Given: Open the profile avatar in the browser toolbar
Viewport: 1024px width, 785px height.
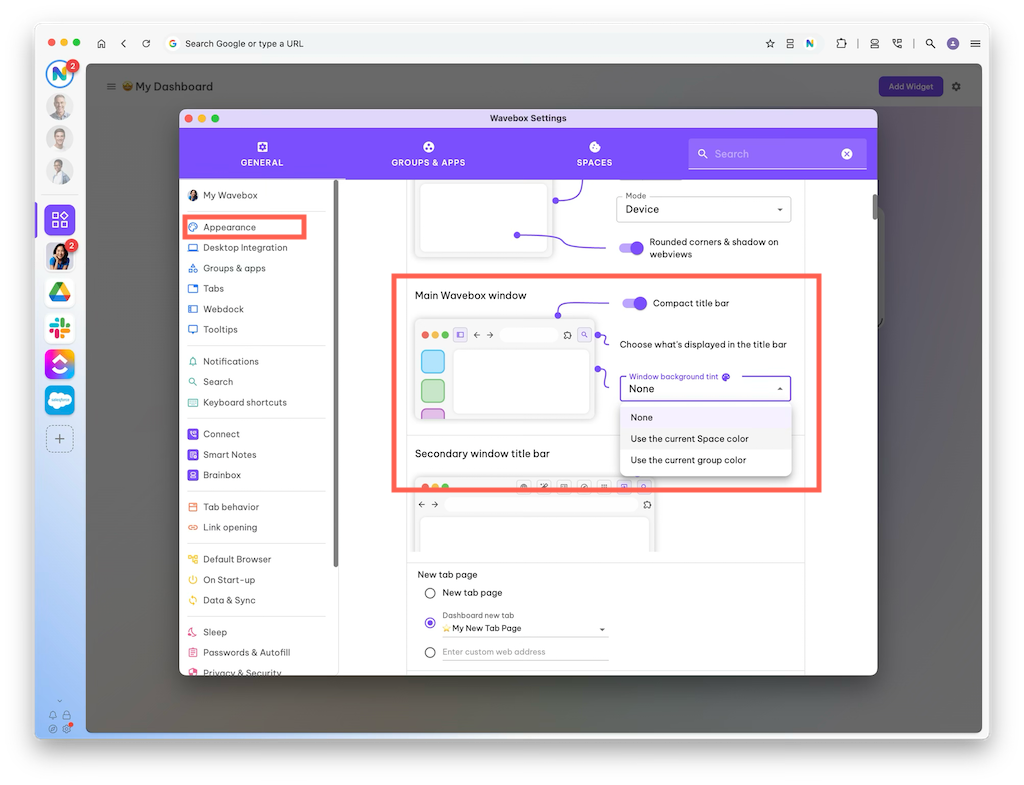Looking at the screenshot, I should 953,44.
